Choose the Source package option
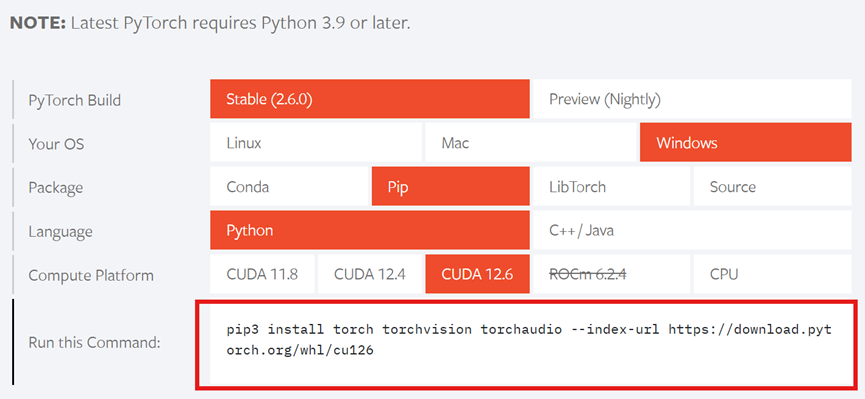Viewport: 865px width, 399px height. [x=772, y=187]
